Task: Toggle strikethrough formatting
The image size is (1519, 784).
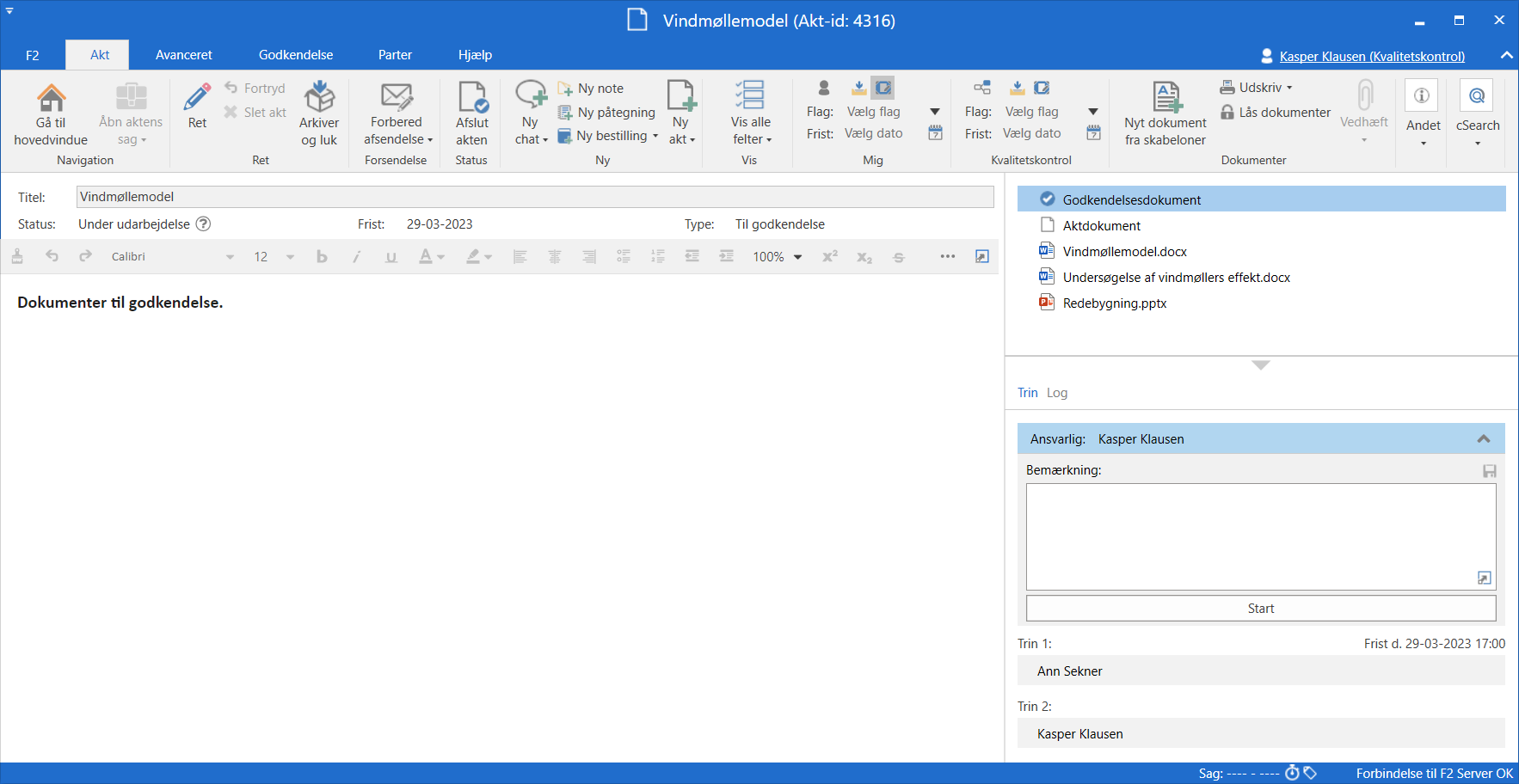Action: (x=899, y=256)
